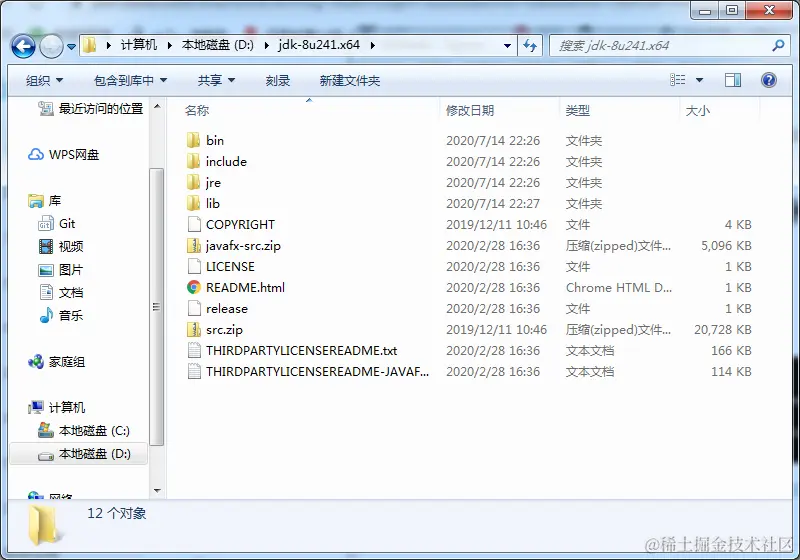Image resolution: width=800 pixels, height=560 pixels.
Task: Select THIRDPARTYLICENSEREADME-JAVAF... file name
Action: [317, 371]
